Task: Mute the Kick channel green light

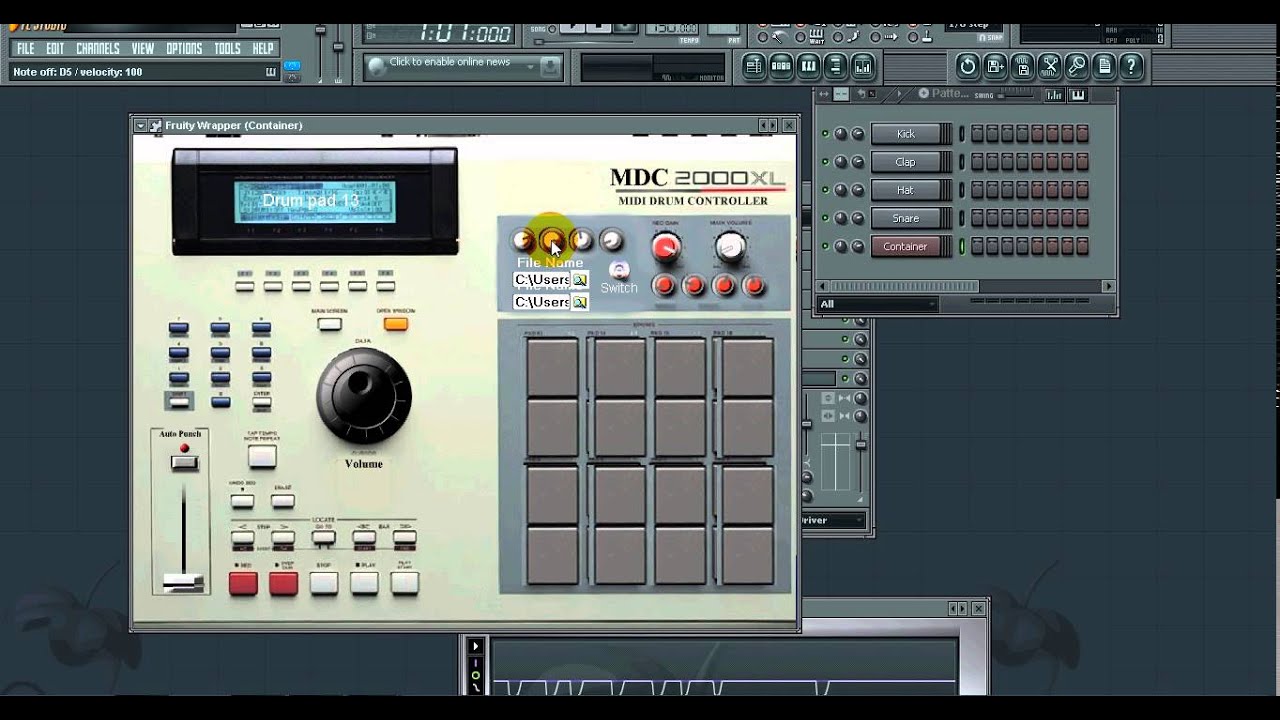Action: click(825, 134)
